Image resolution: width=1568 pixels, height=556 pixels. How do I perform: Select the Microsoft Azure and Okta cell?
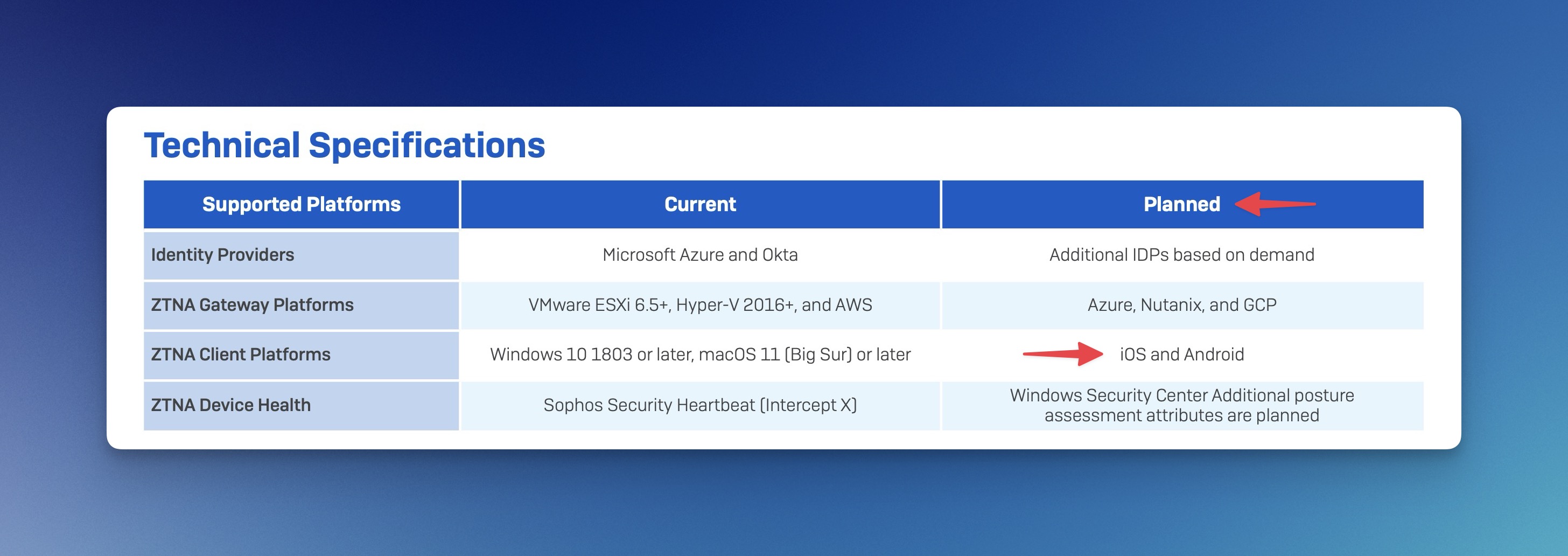(x=700, y=254)
